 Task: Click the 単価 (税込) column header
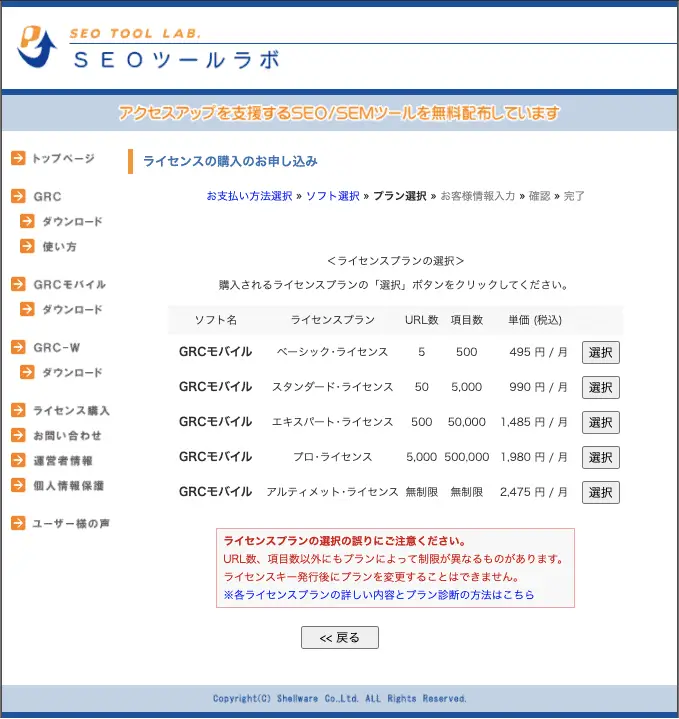click(x=535, y=320)
